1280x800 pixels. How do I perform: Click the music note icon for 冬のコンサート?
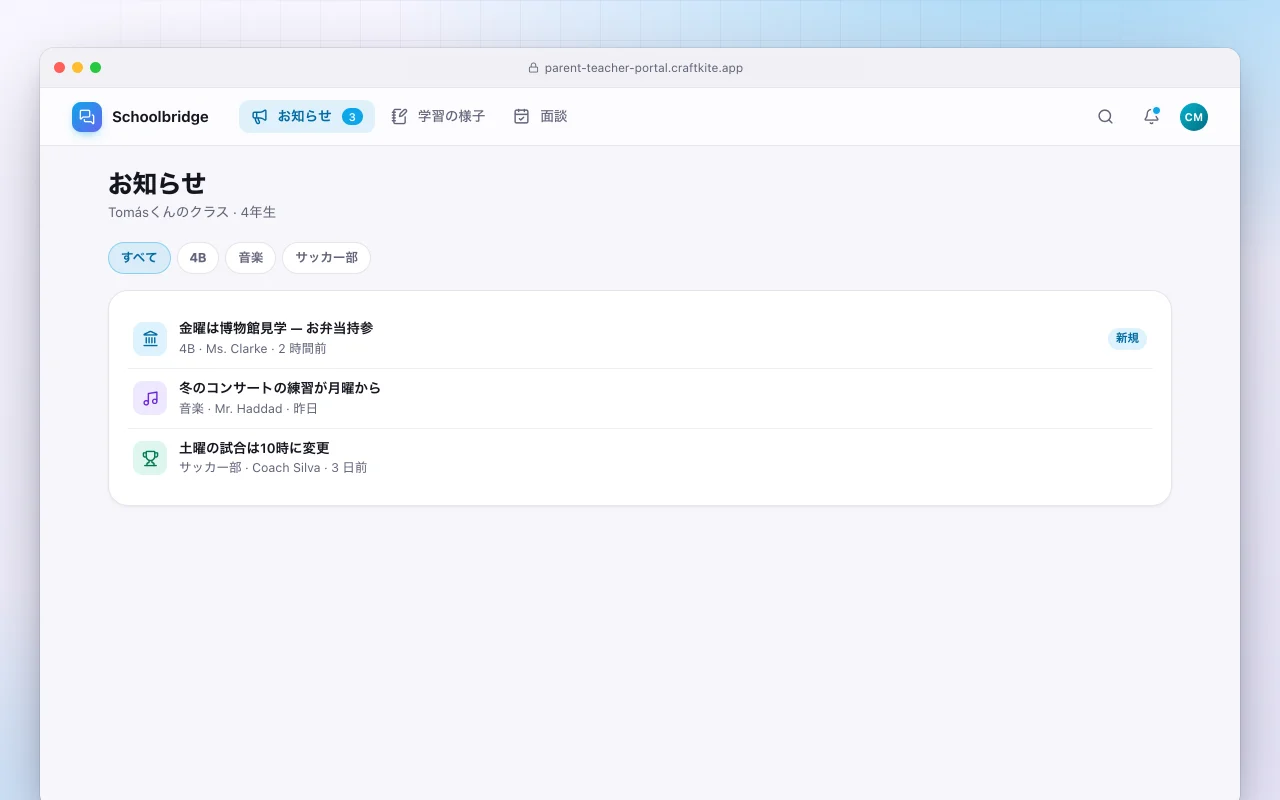click(150, 398)
